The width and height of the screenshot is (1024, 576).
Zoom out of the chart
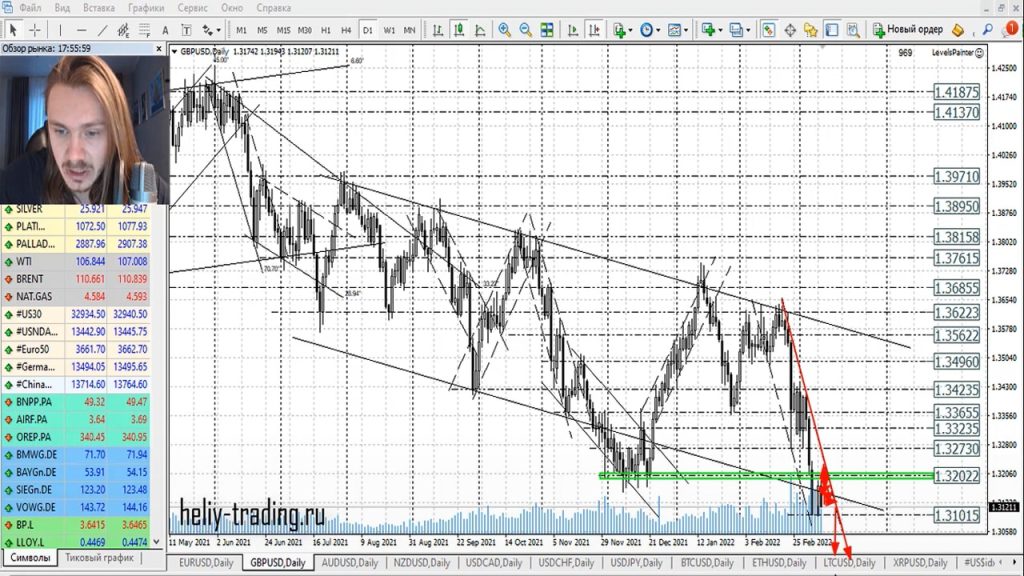point(527,30)
